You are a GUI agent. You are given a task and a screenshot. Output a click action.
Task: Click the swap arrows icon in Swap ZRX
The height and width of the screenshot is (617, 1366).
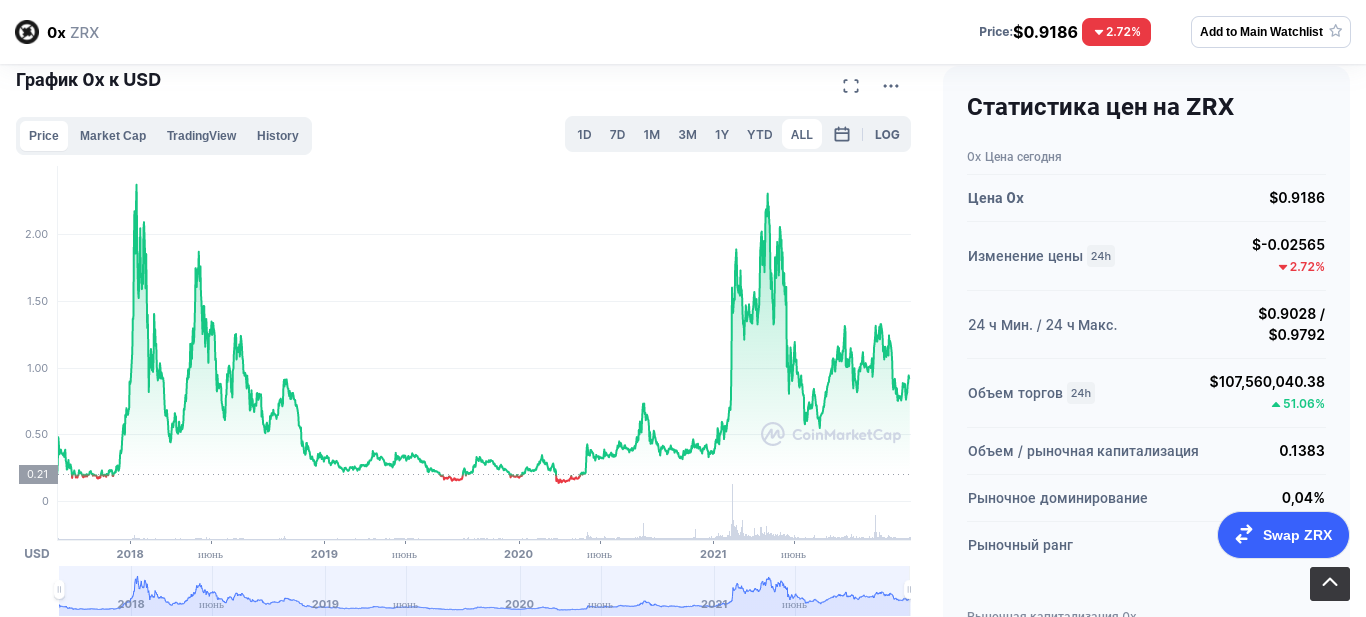click(1244, 535)
